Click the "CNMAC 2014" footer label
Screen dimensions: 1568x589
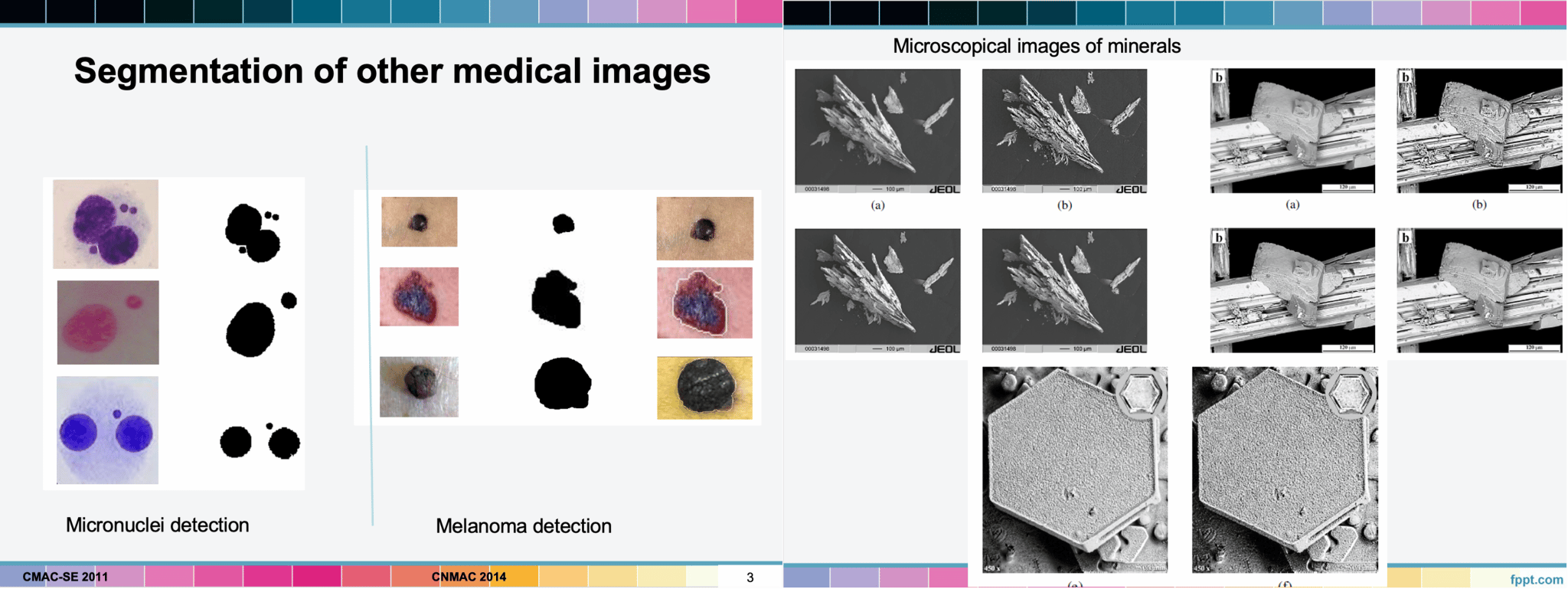coord(469,577)
